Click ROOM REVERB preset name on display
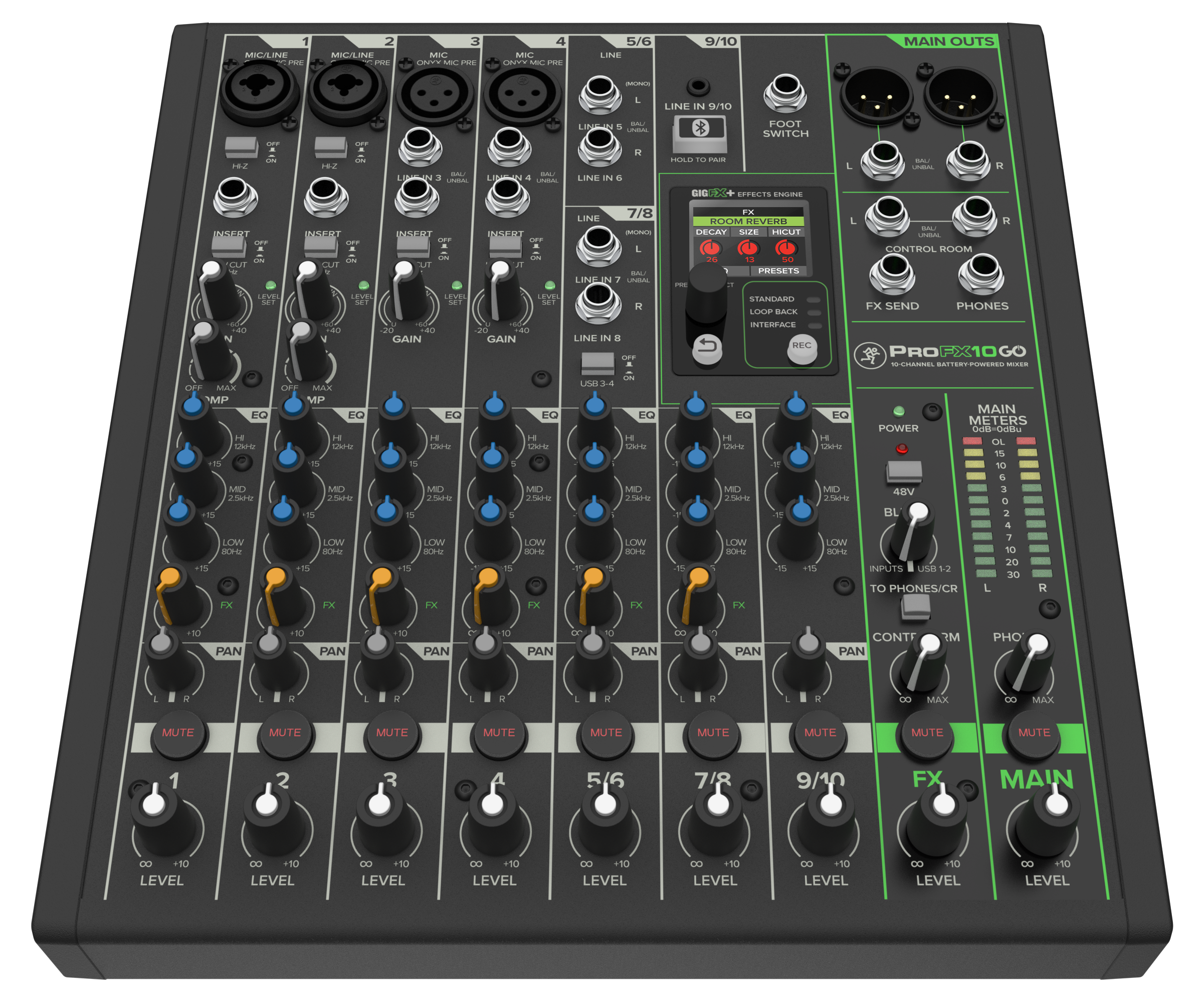The height and width of the screenshot is (1006, 1204). (748, 221)
